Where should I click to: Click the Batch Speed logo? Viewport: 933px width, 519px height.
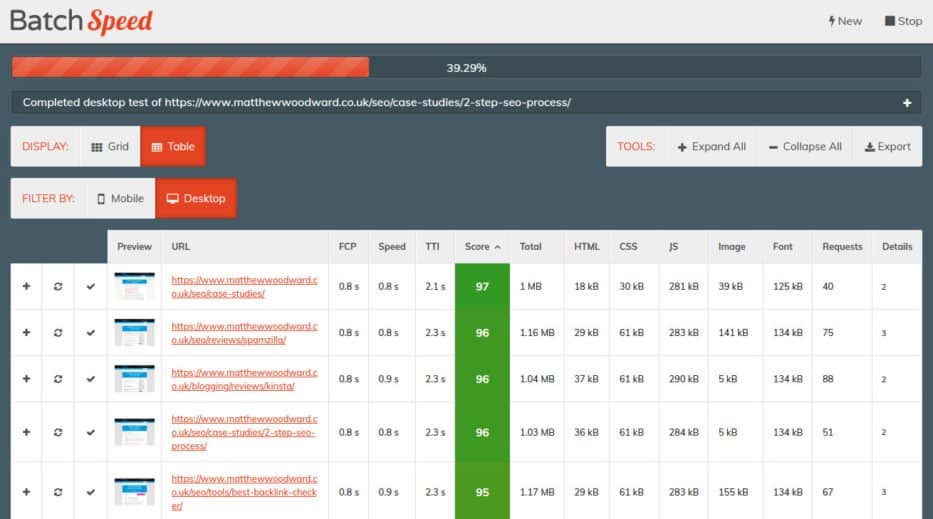click(x=81, y=21)
